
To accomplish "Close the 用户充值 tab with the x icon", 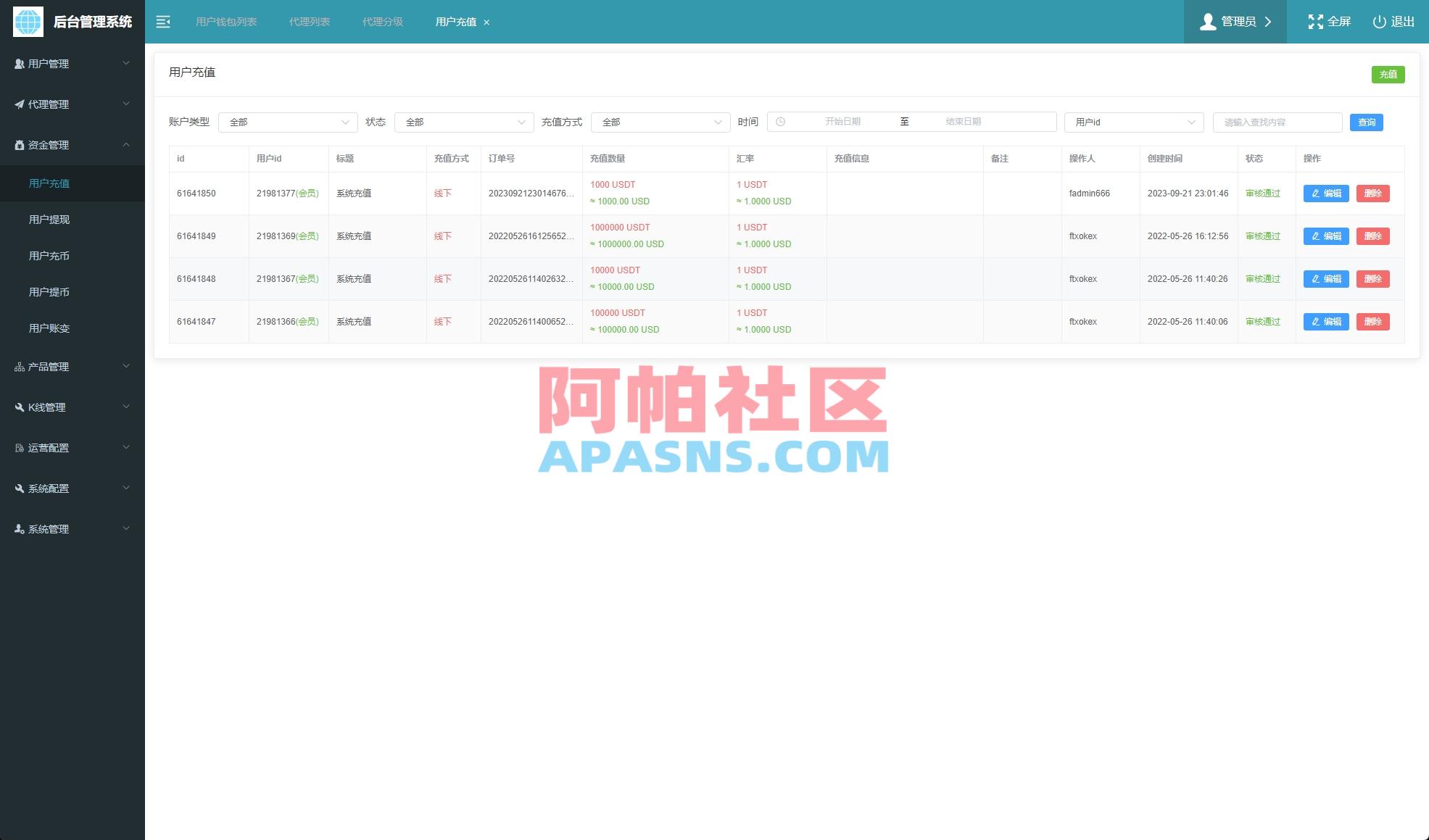I will pyautogui.click(x=486, y=22).
